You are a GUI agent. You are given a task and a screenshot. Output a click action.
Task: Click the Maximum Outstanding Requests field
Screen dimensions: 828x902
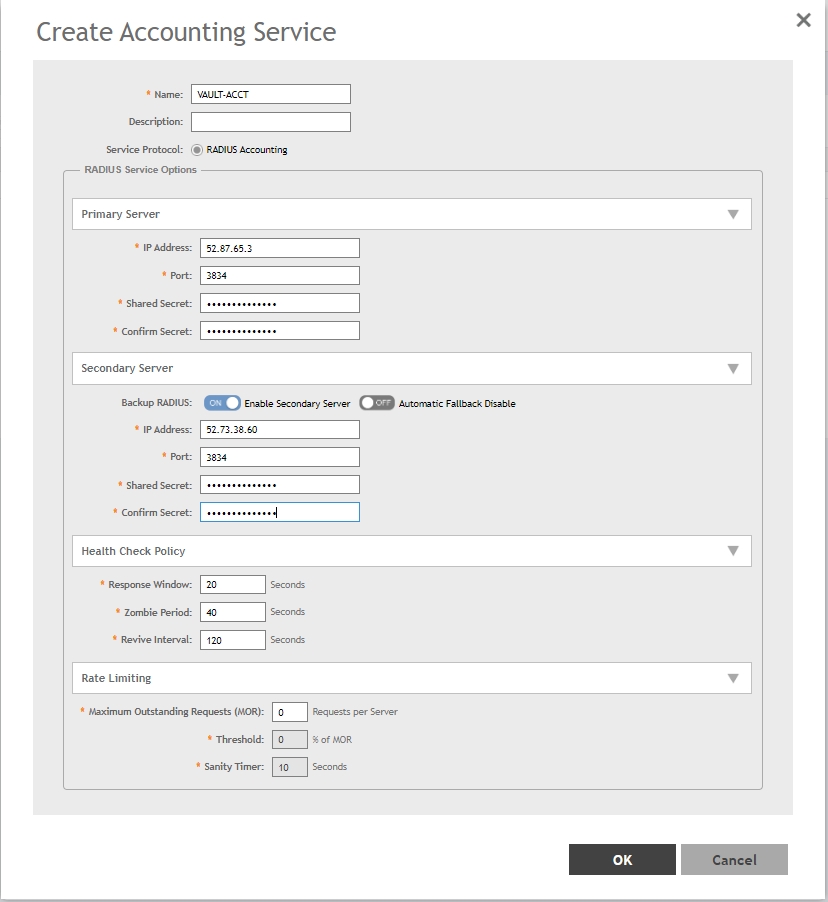point(289,712)
